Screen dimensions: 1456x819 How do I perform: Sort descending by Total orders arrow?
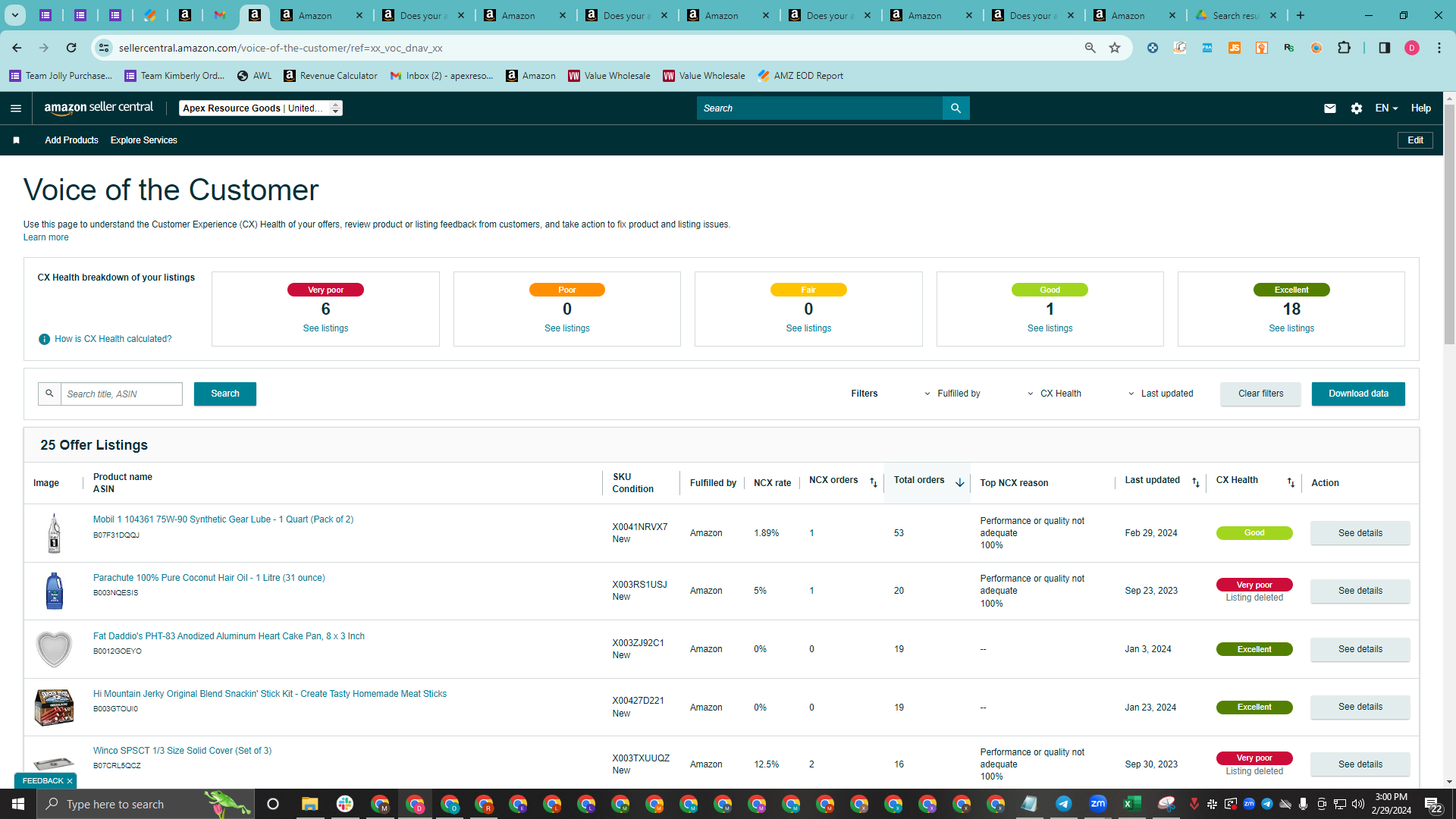point(959,482)
